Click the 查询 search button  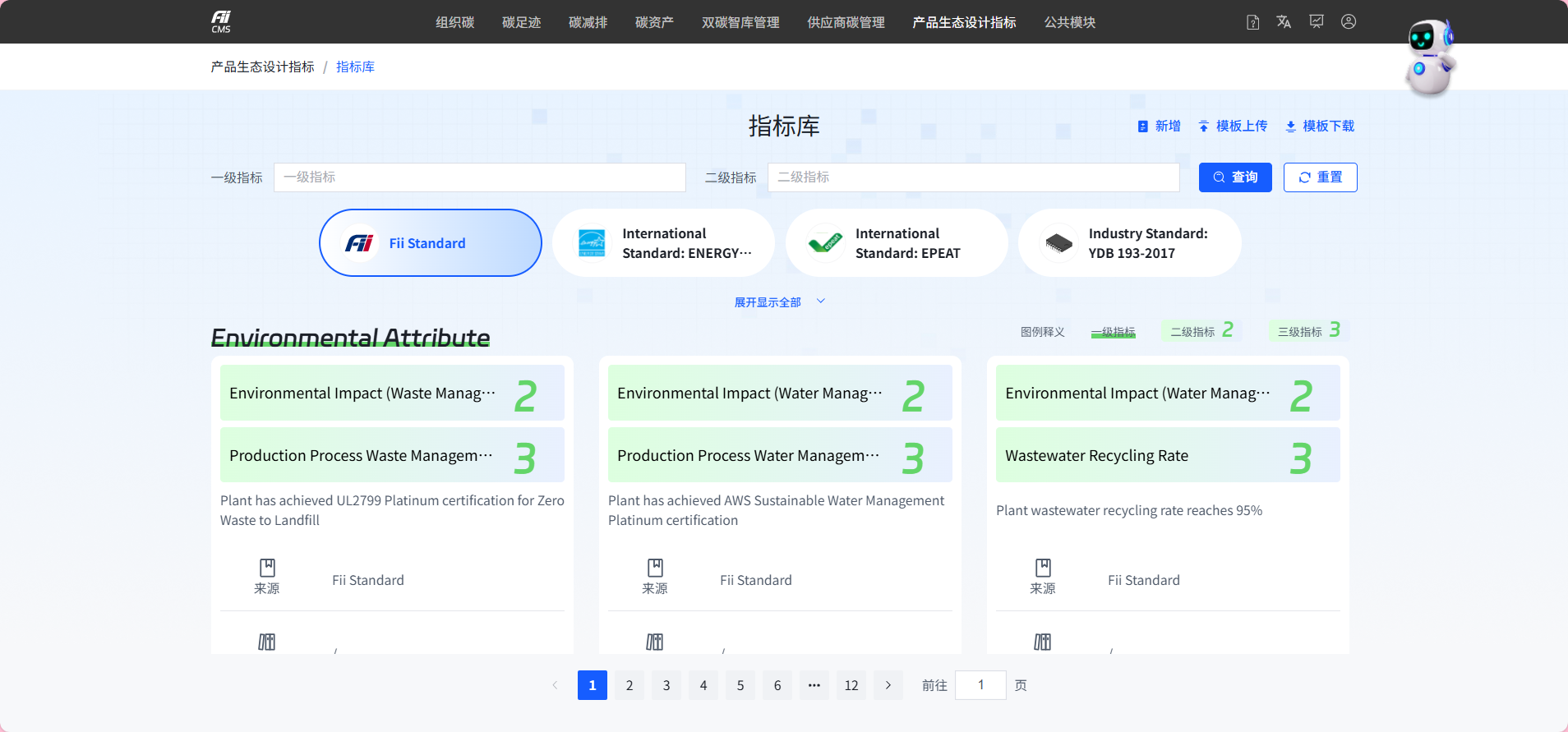point(1235,177)
